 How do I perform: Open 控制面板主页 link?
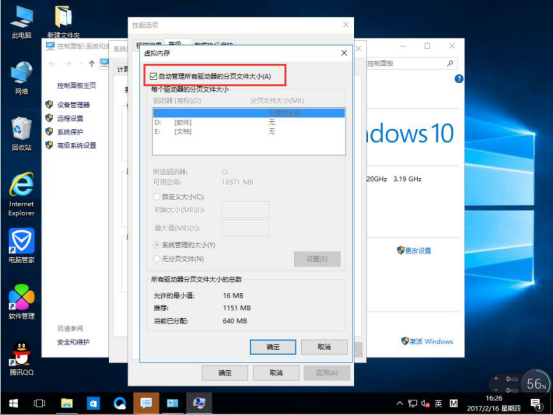point(77,85)
